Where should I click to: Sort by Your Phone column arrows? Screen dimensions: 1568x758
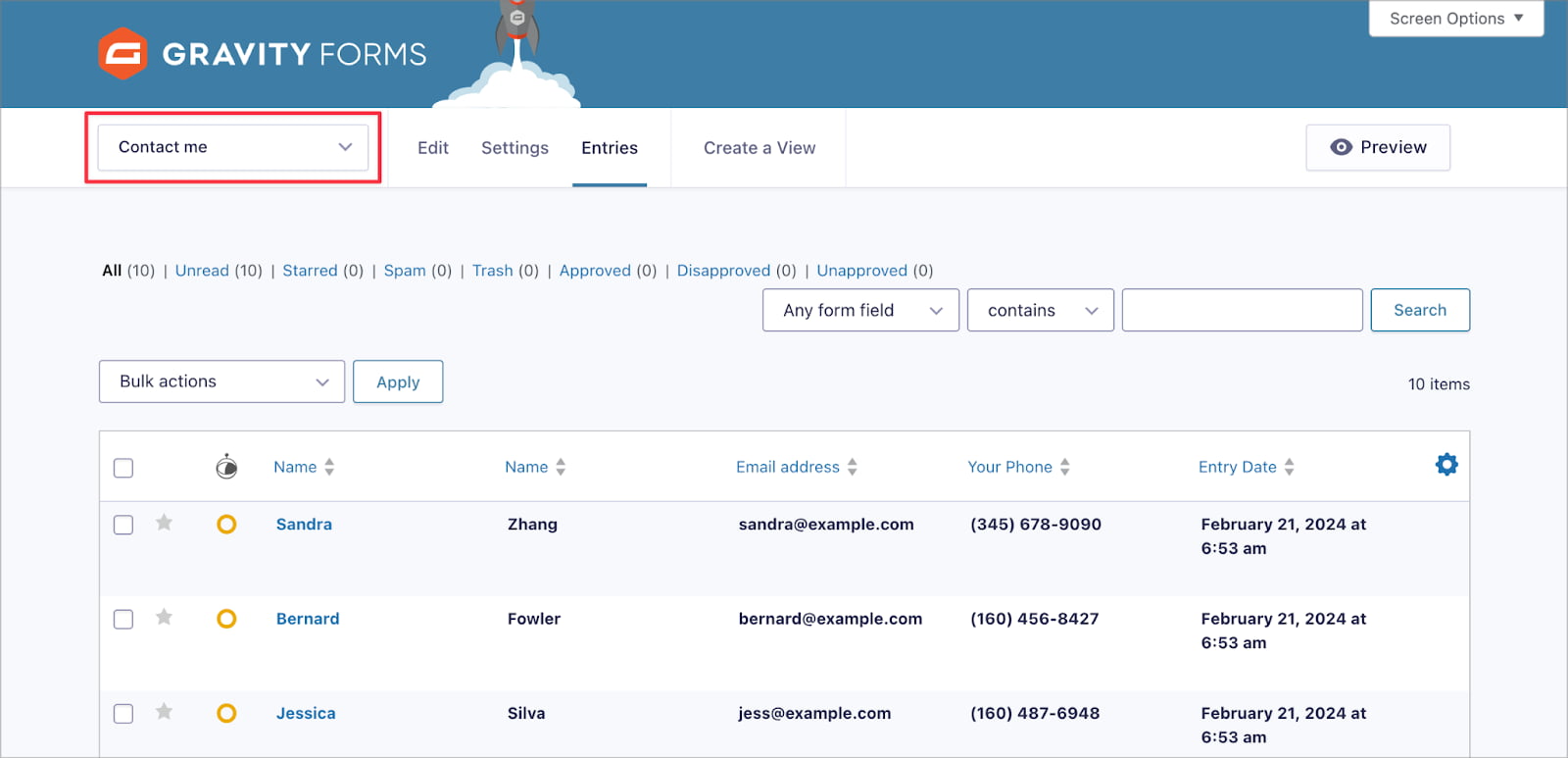(1065, 467)
